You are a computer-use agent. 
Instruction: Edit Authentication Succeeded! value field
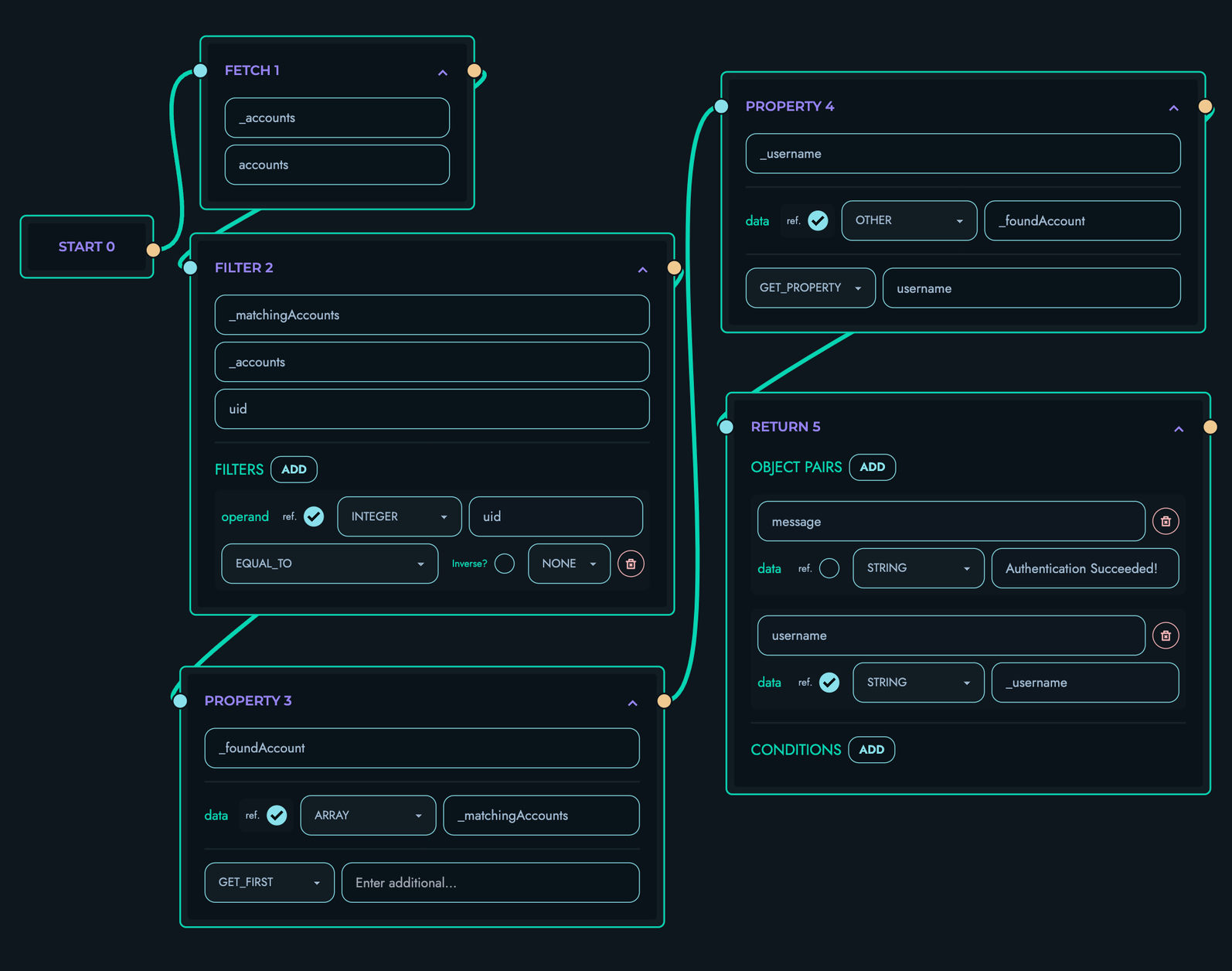coord(1085,568)
